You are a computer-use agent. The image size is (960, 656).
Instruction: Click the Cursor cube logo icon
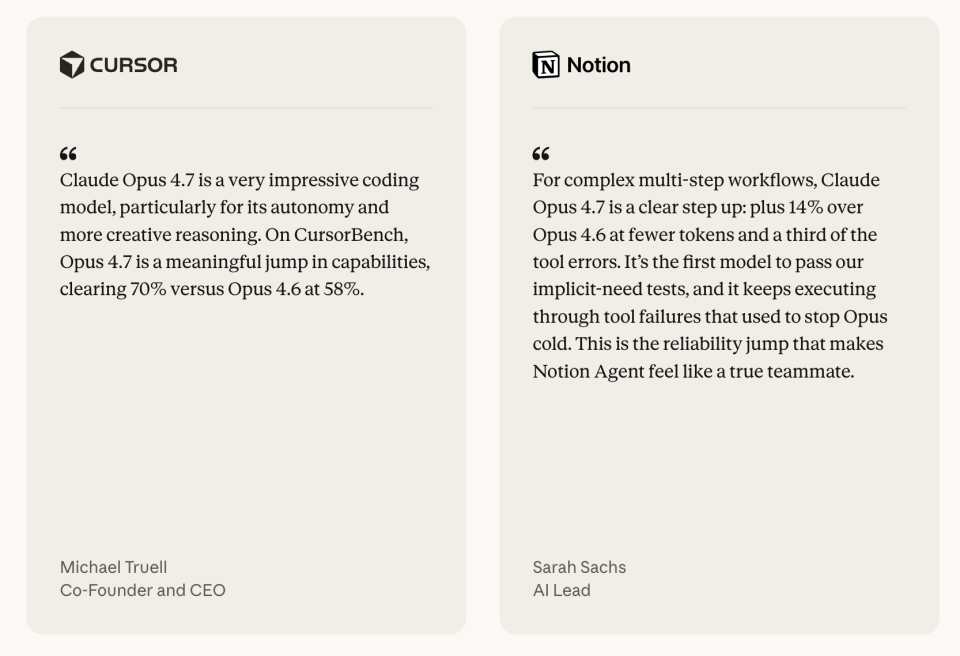pyautogui.click(x=72, y=65)
